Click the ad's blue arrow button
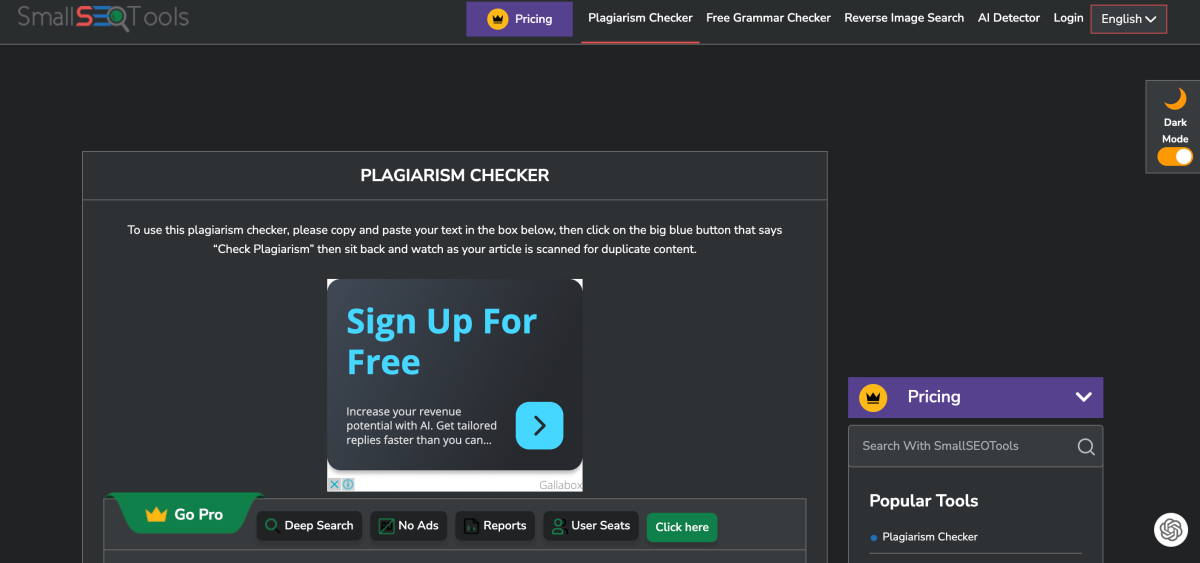Image resolution: width=1200 pixels, height=563 pixels. click(539, 426)
